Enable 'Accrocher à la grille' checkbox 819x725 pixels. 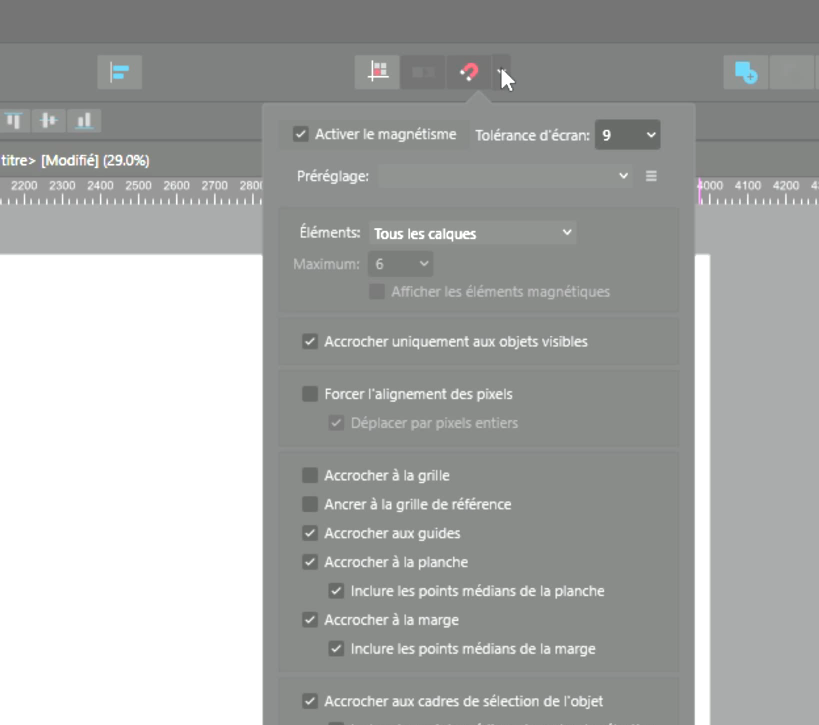pos(310,476)
